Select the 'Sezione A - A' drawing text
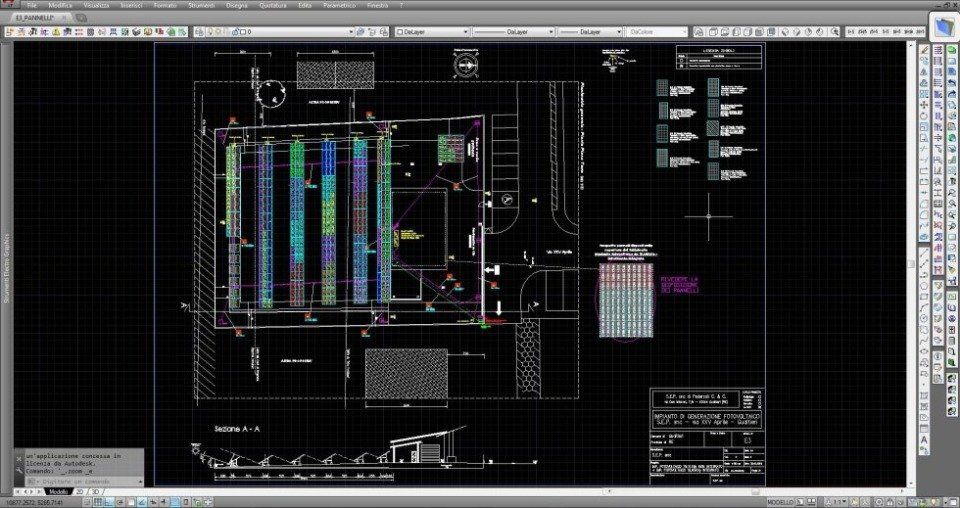Image resolution: width=960 pixels, height=508 pixels. 237,429
